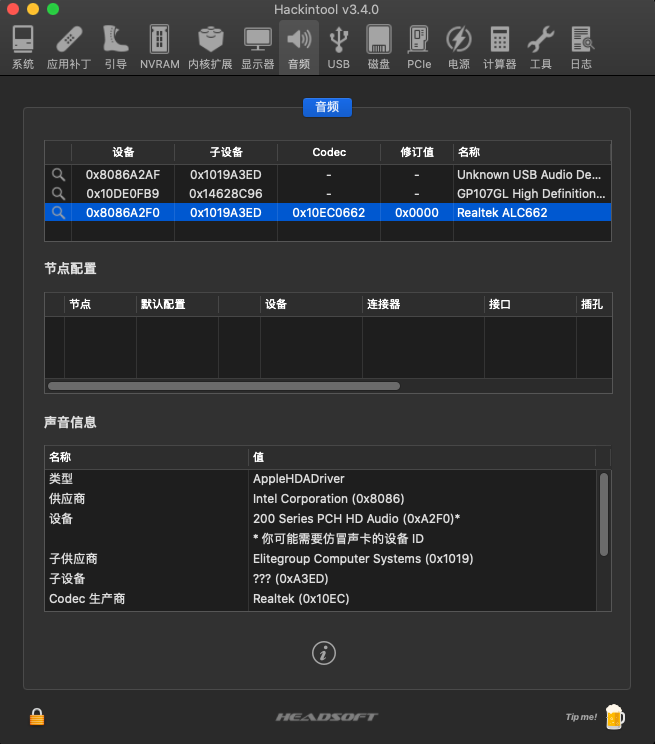Click the 设备 column header in the device table
Viewport: 655px width, 744px height.
click(123, 152)
